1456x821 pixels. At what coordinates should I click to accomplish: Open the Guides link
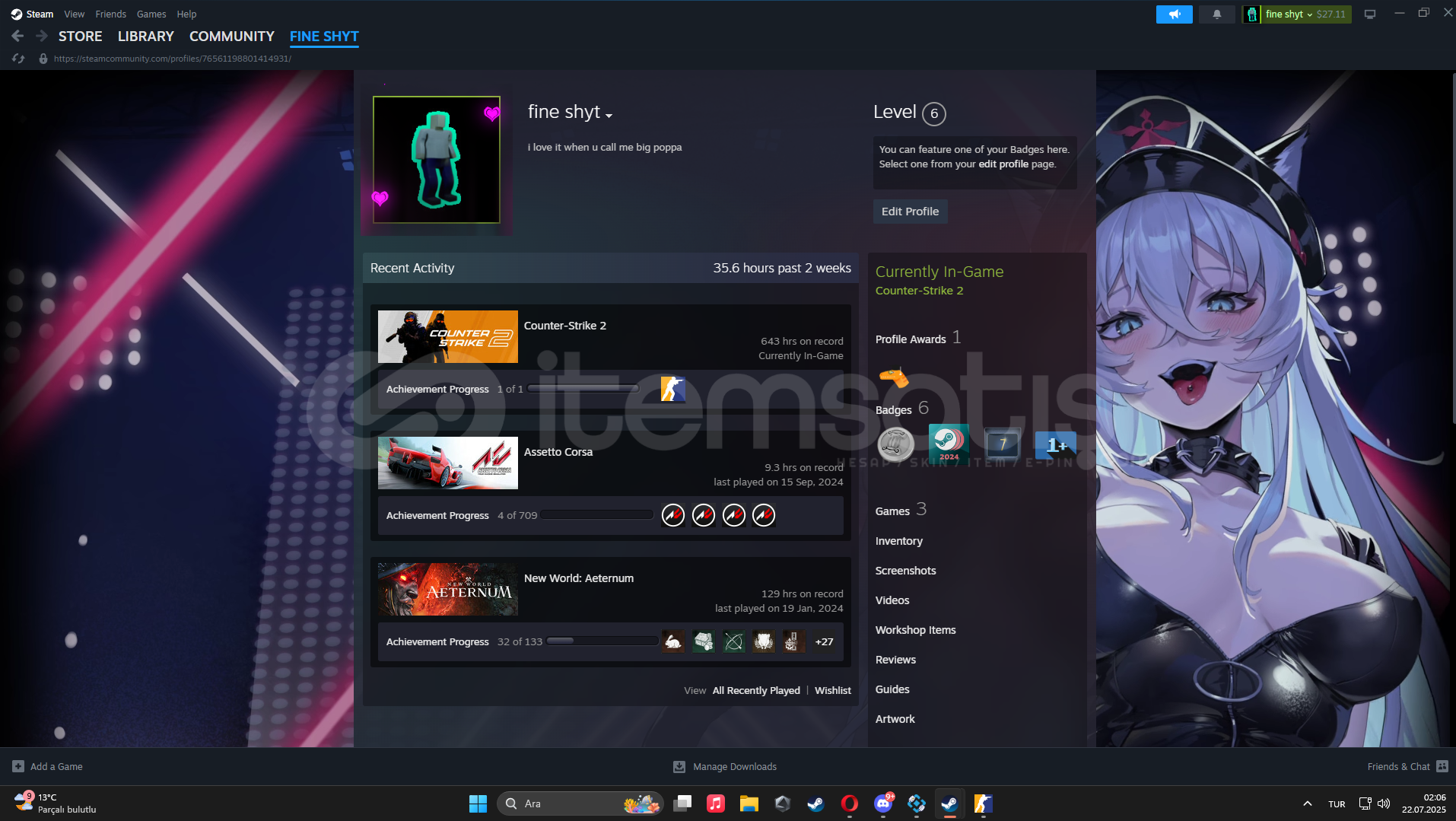892,689
